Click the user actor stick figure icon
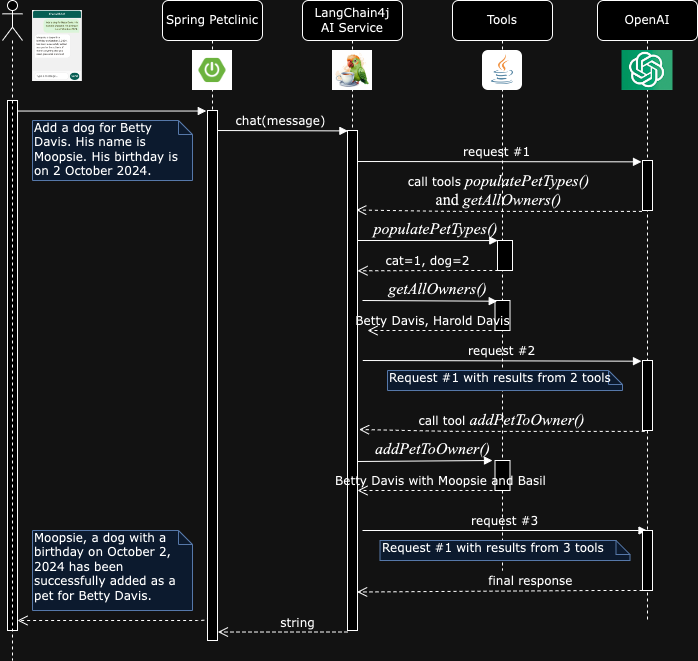The height and width of the screenshot is (661, 698). point(12,21)
